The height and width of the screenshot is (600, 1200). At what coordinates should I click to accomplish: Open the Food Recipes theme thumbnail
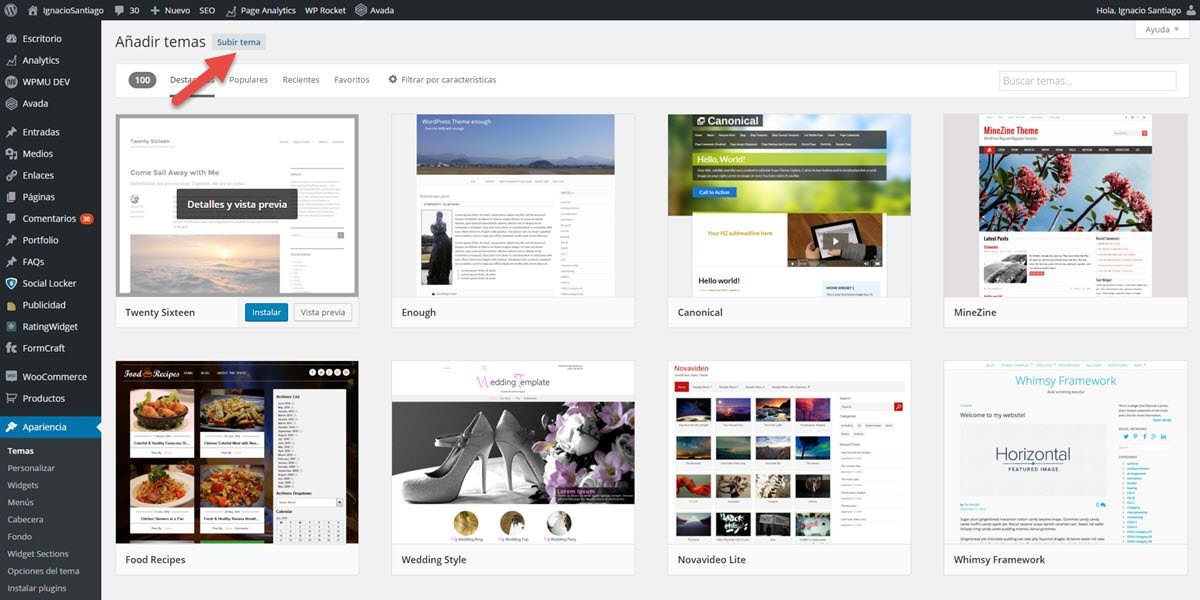tap(237, 453)
